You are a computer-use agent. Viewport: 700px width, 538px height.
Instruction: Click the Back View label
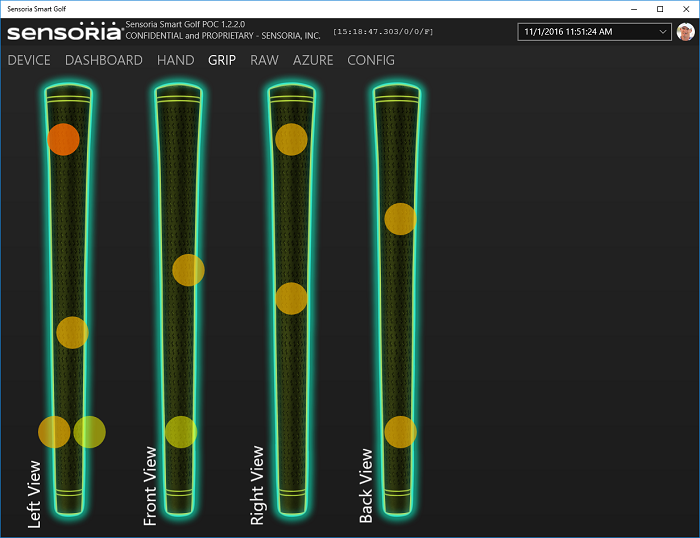pos(366,486)
